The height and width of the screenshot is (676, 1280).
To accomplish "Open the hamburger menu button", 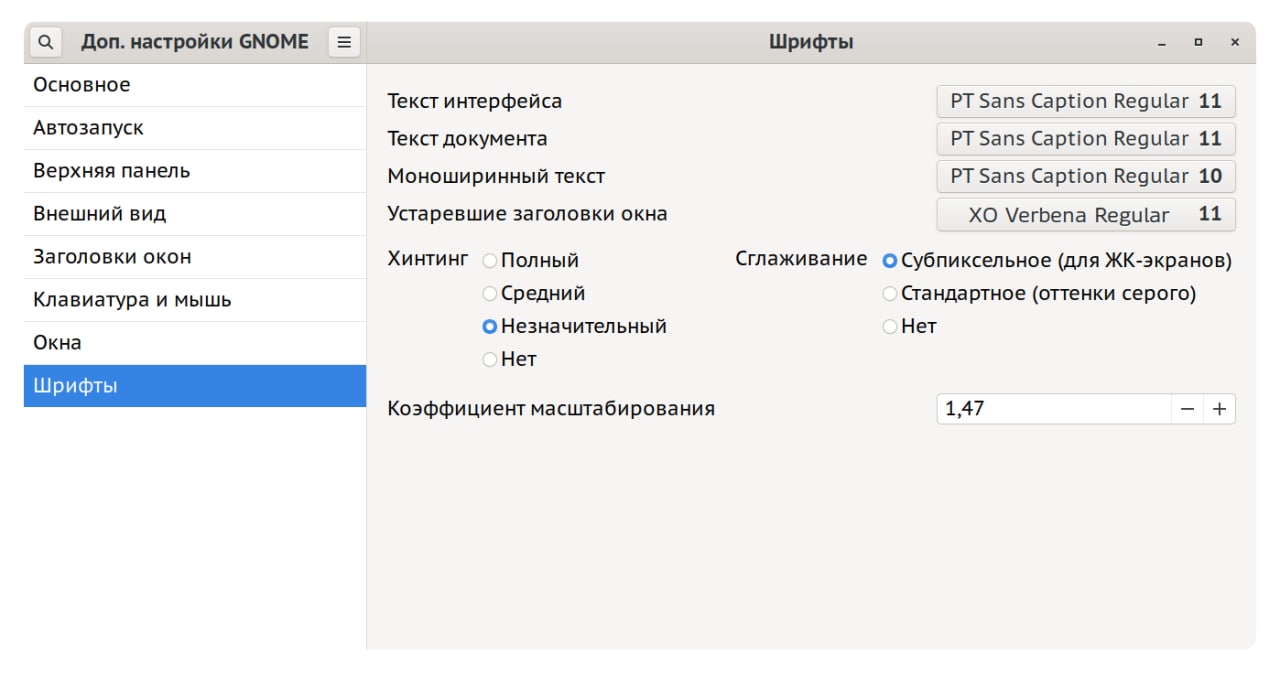I will pyautogui.click(x=344, y=42).
